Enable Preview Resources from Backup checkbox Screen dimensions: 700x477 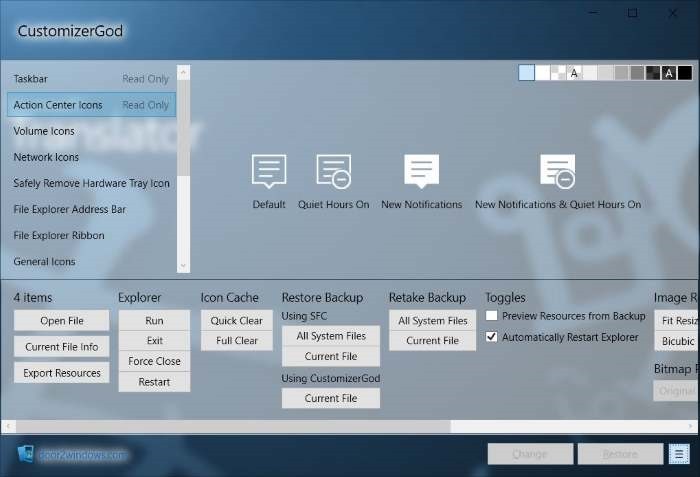coord(492,315)
